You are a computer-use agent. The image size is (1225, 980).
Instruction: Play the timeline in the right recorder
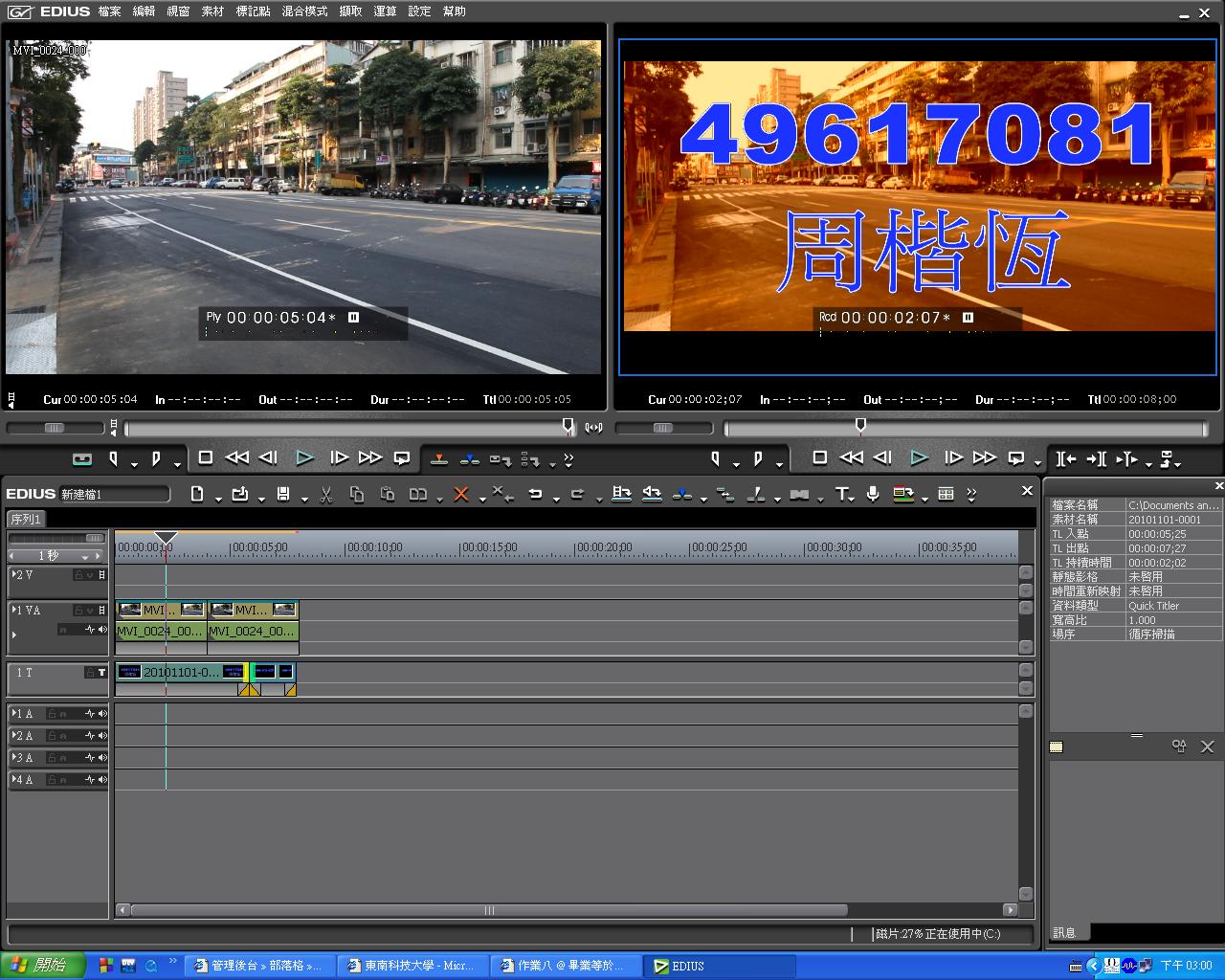[919, 458]
